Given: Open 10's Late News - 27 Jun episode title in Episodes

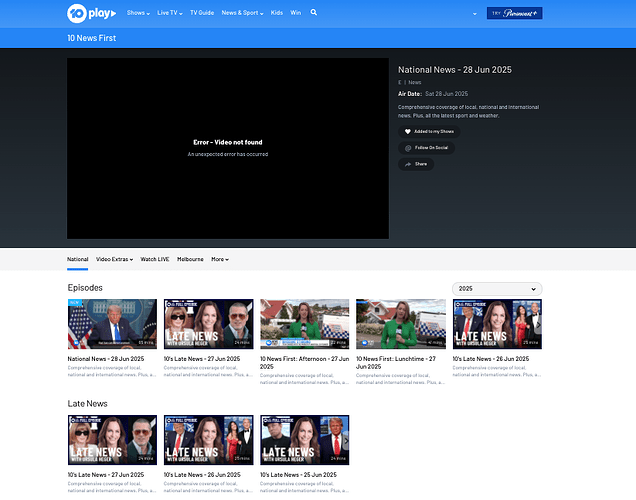Looking at the screenshot, I should coord(202,359).
